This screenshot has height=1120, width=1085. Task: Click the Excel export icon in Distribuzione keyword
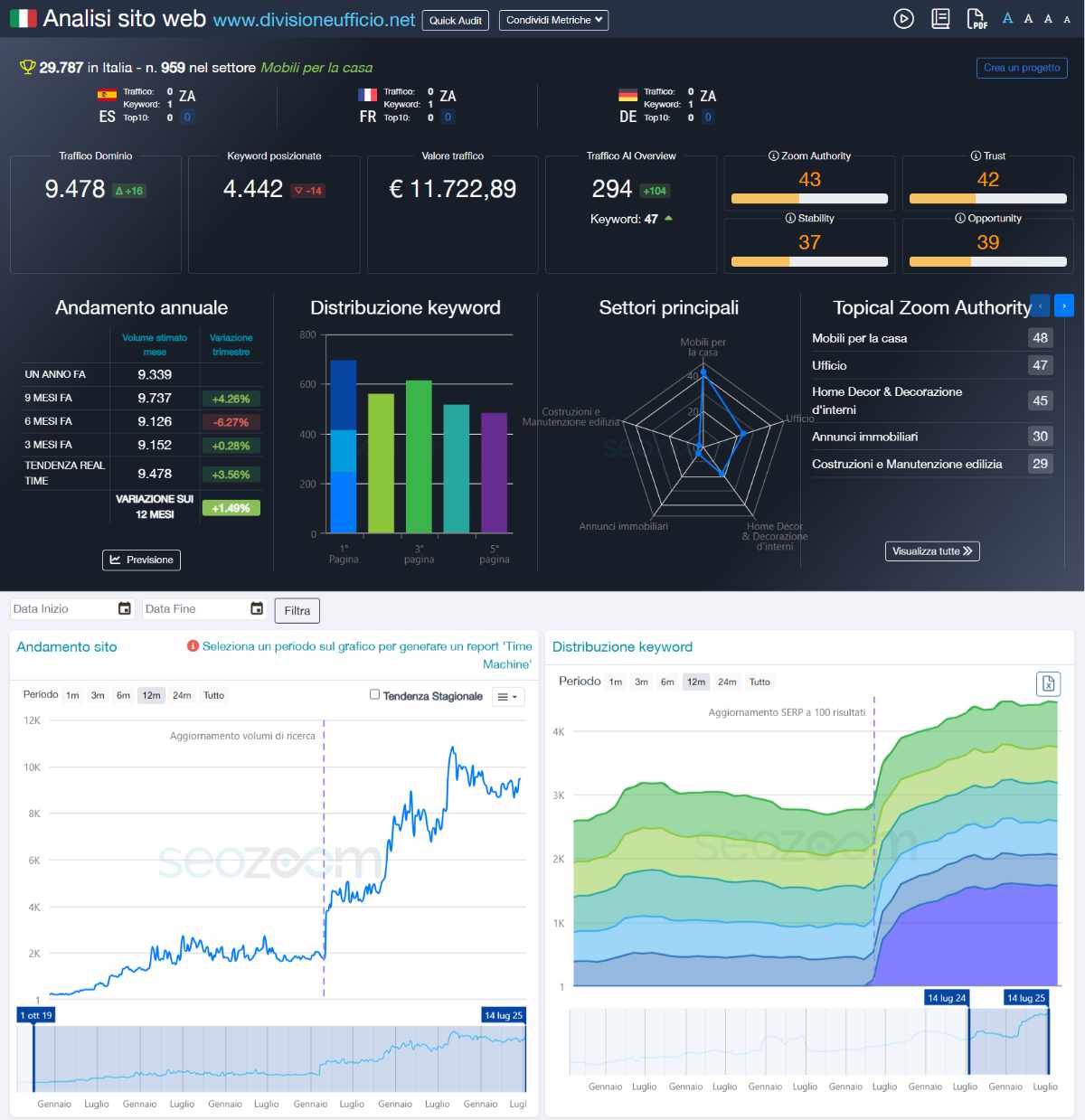pos(1048,683)
